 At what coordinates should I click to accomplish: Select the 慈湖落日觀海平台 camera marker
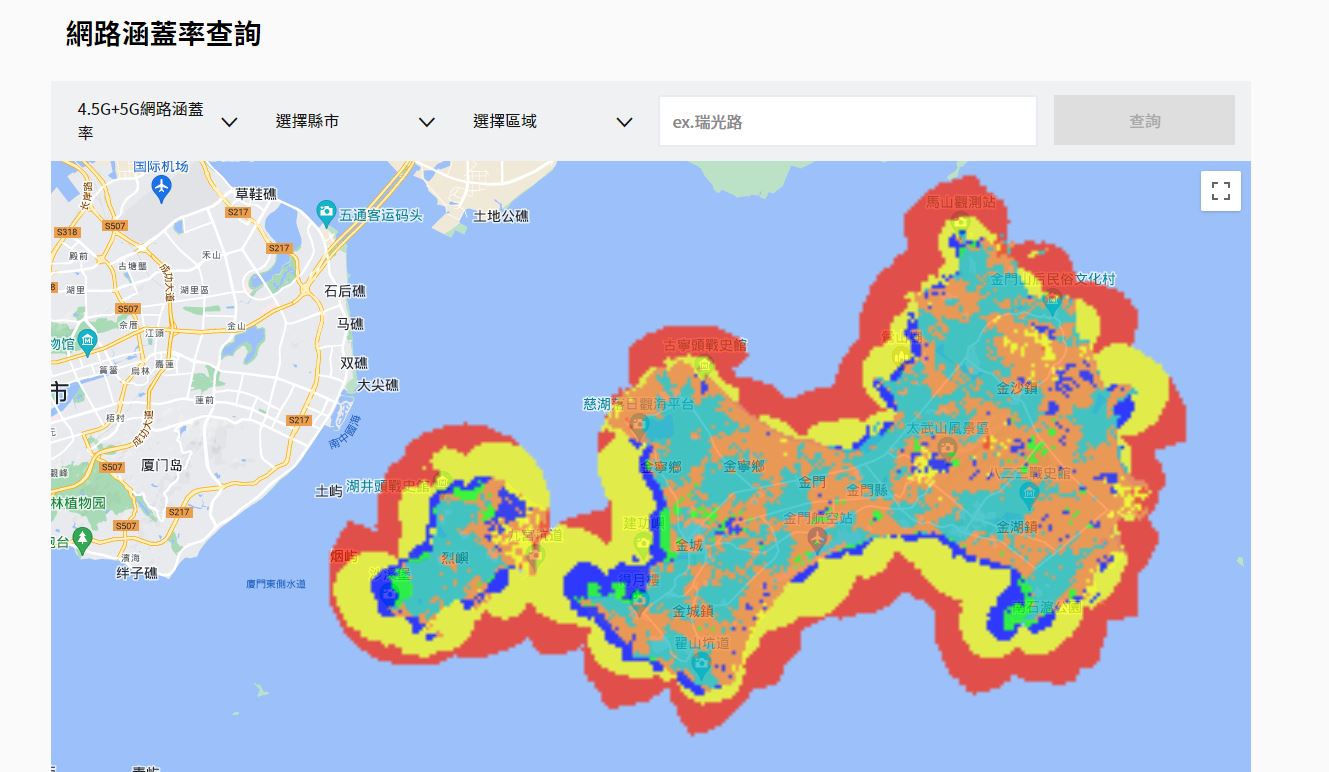pos(638,424)
